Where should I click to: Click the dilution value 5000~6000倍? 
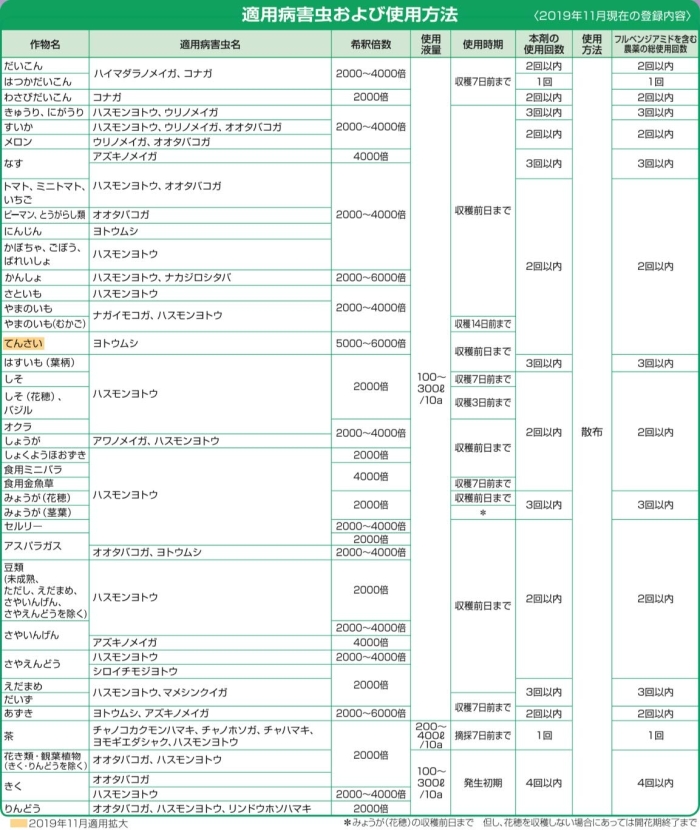[371, 344]
